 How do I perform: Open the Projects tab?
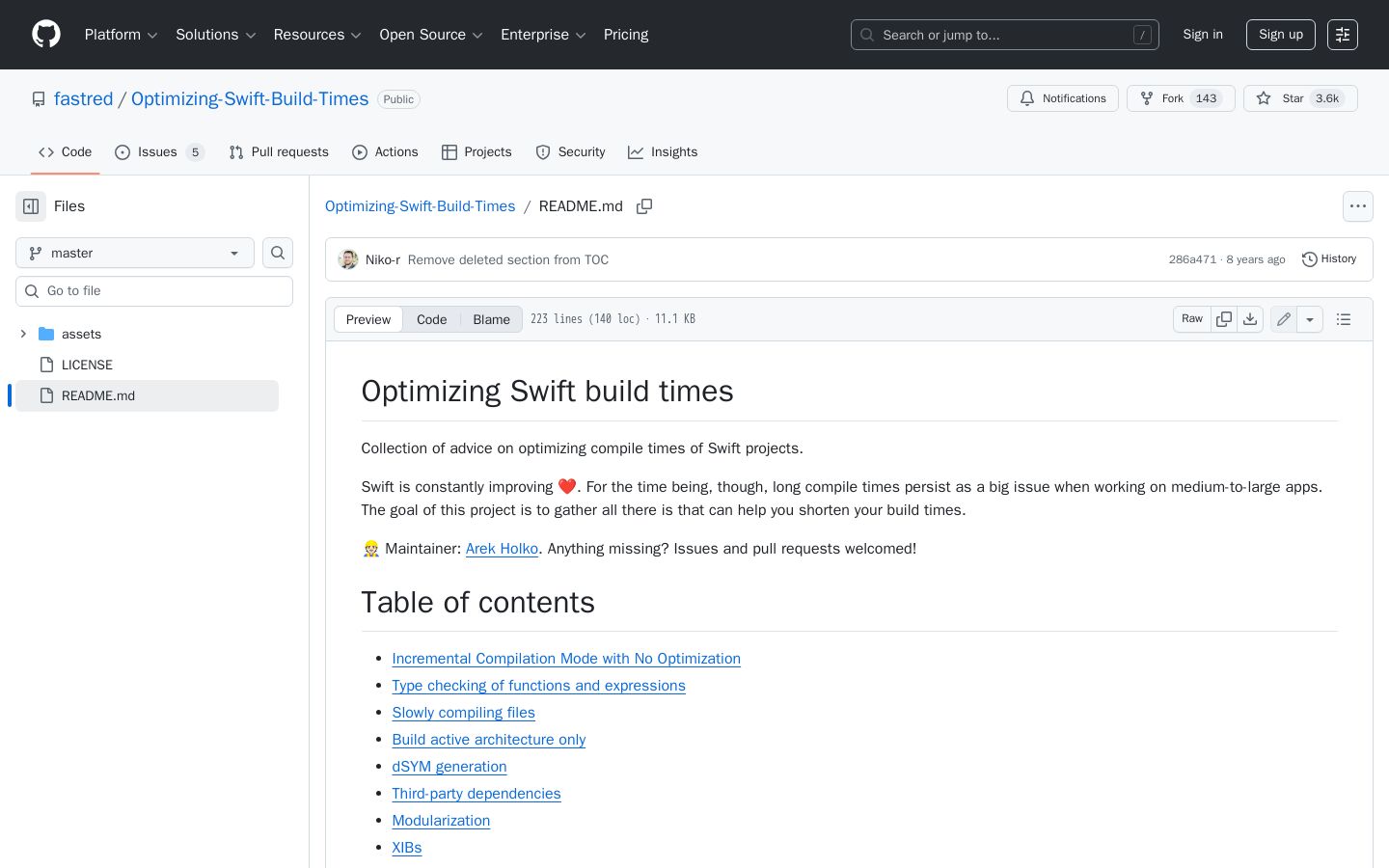(477, 152)
